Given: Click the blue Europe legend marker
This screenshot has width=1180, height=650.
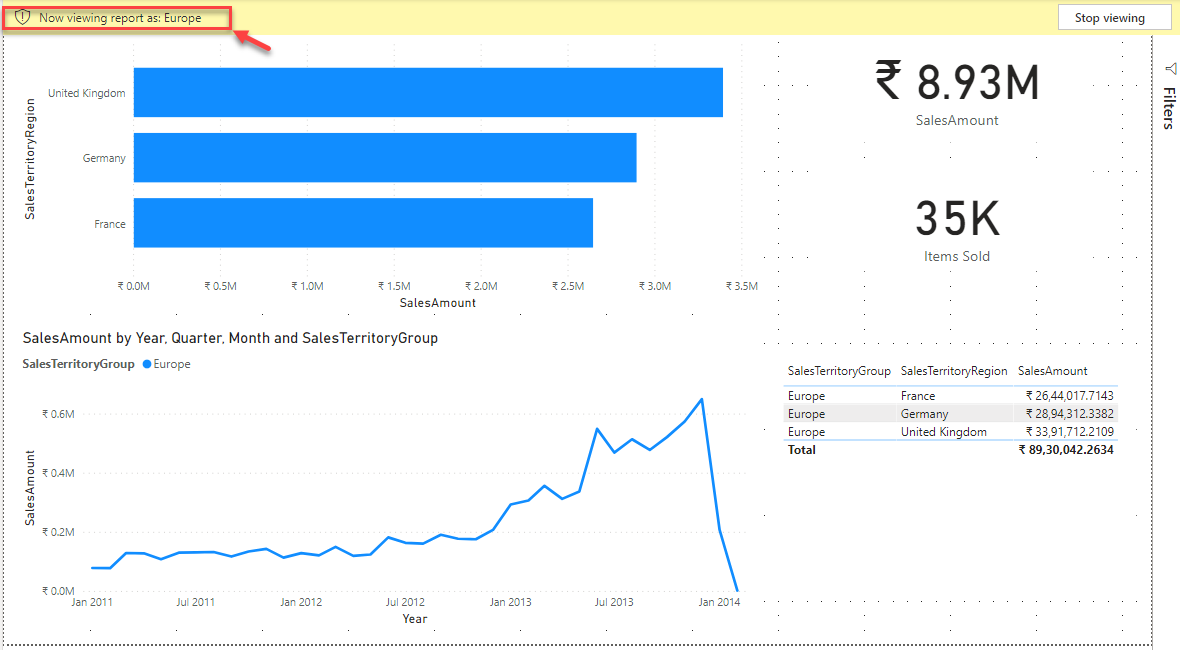Looking at the screenshot, I should pyautogui.click(x=147, y=364).
